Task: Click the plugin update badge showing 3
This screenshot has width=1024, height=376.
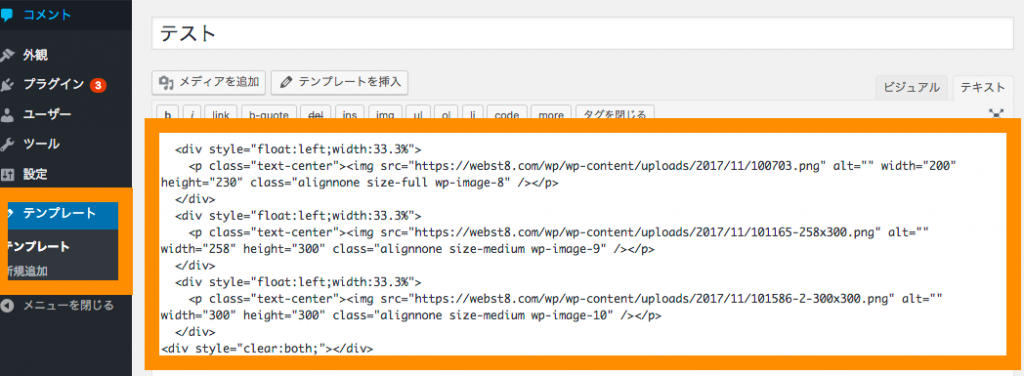Action: (98, 85)
